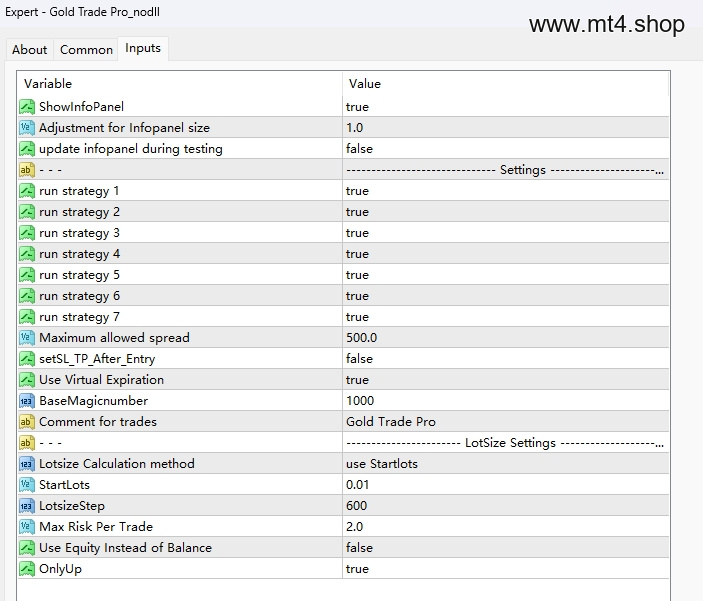Click the setSL_TP_After_Entry boolean icon
703x601 pixels.
pos(27,359)
